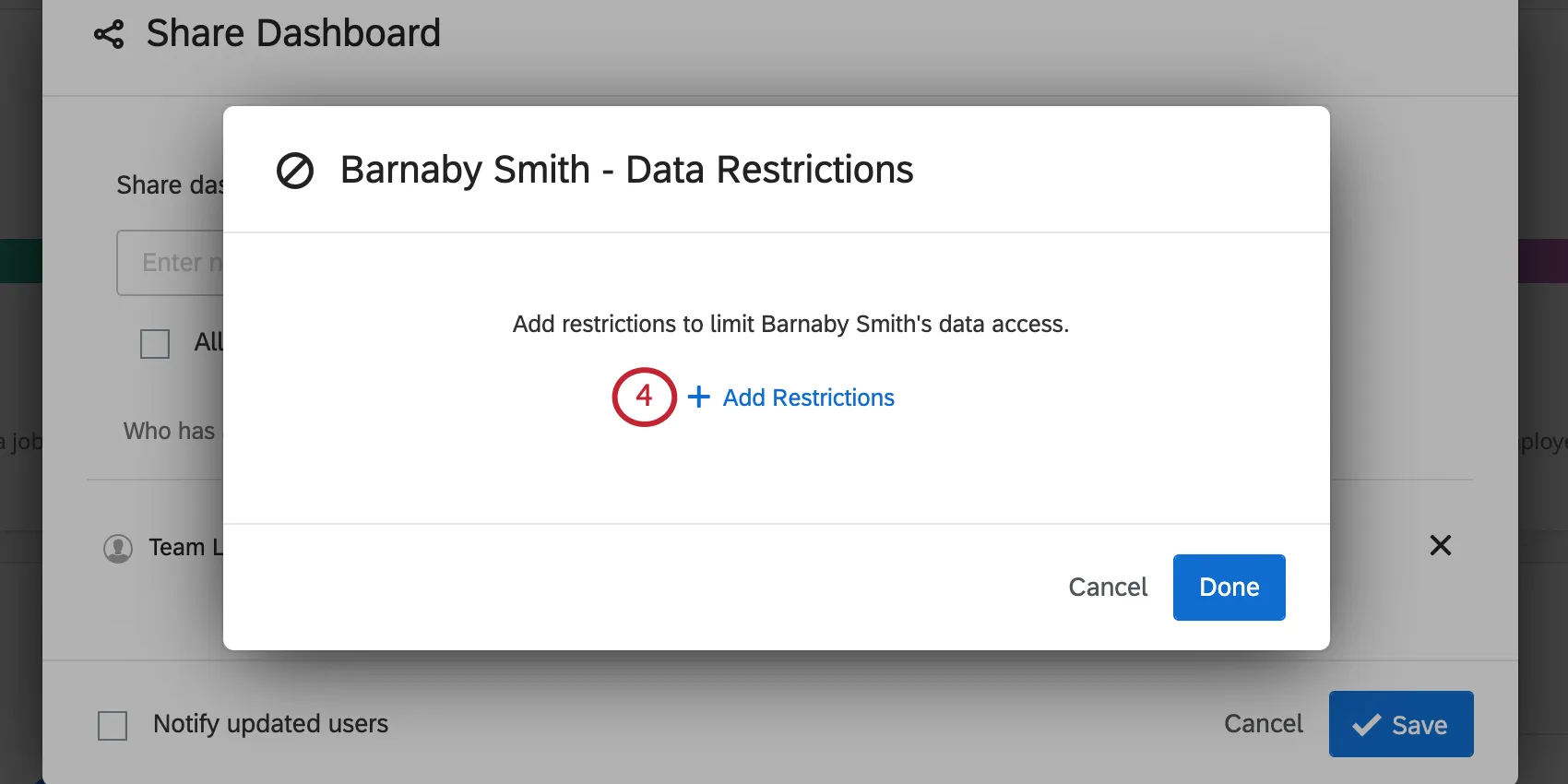Click the checkmark icon on the Save button
Screen dimensions: 1568x784
(x=1366, y=725)
